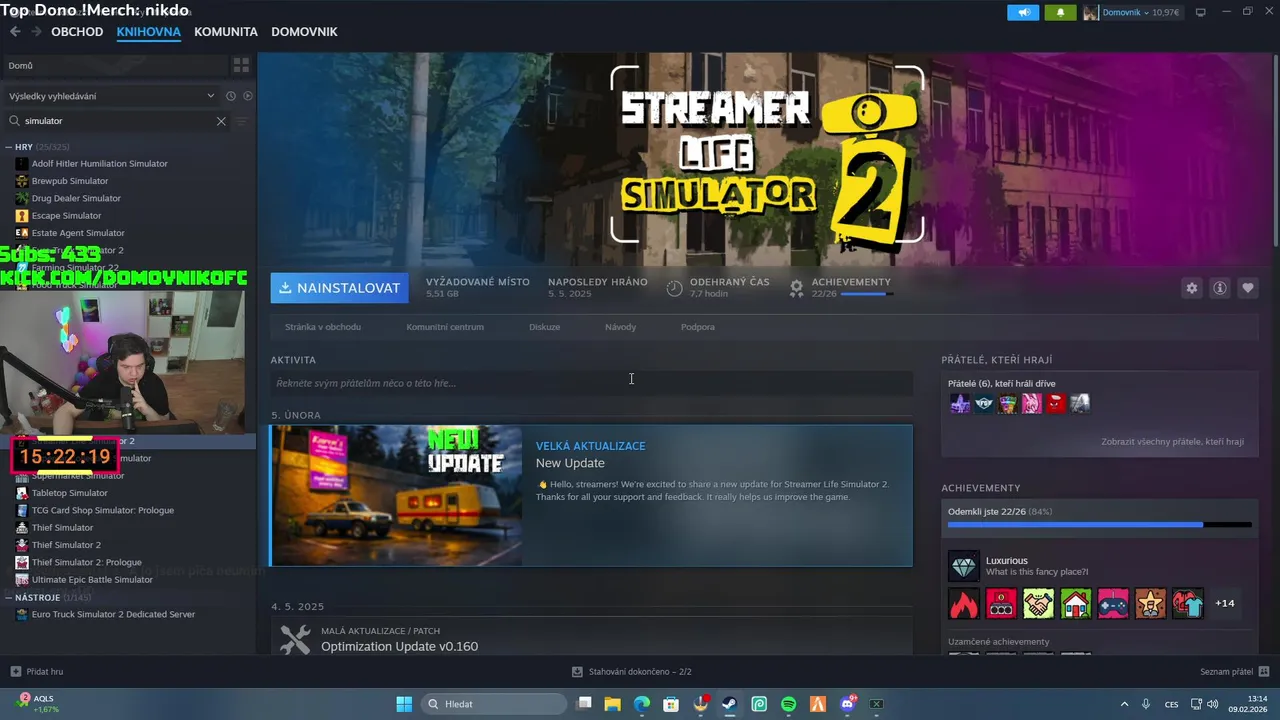Select Drug Dealer Simulator
The width and height of the screenshot is (1280, 720).
(x=76, y=198)
